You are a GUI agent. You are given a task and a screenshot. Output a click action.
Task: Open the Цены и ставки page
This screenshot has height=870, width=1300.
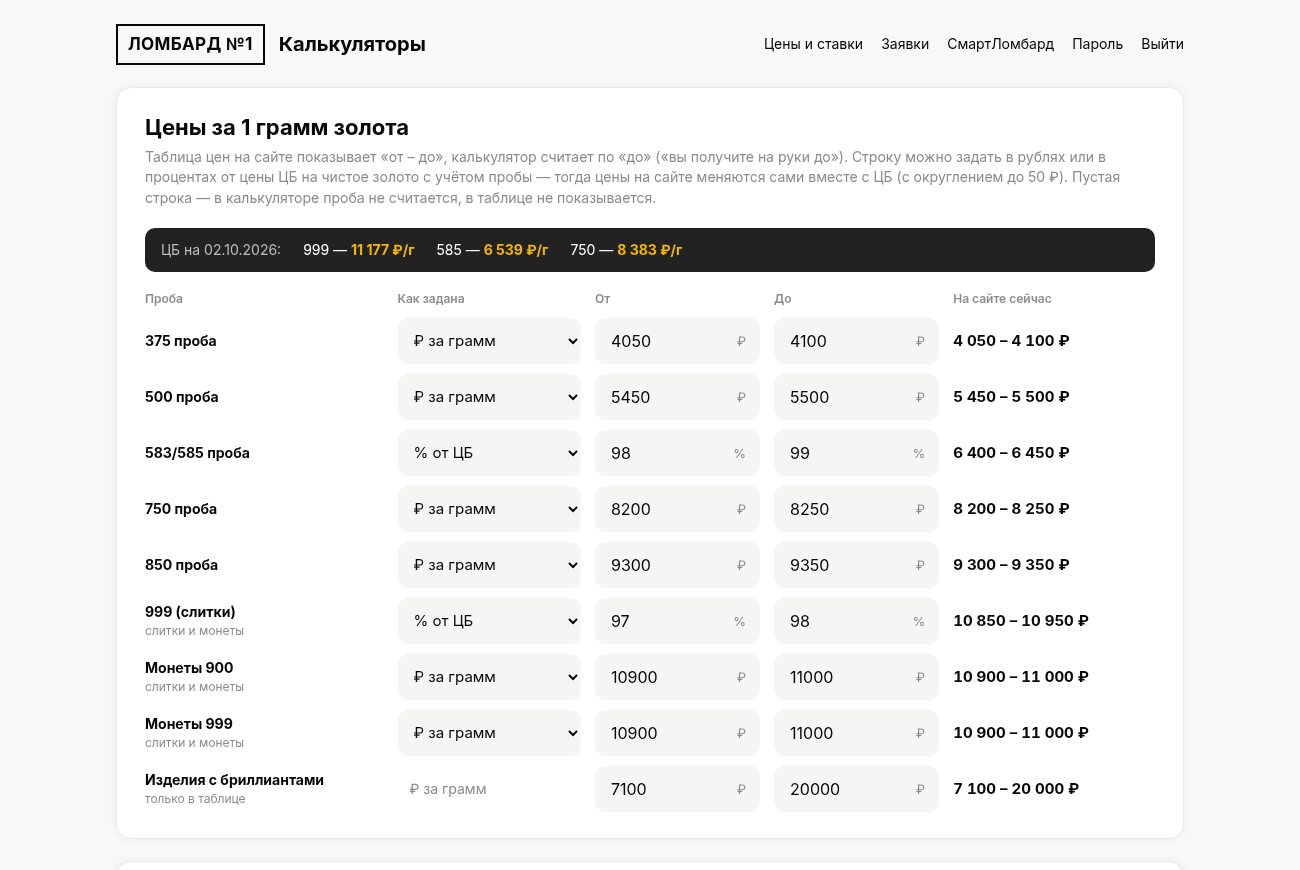pos(813,44)
